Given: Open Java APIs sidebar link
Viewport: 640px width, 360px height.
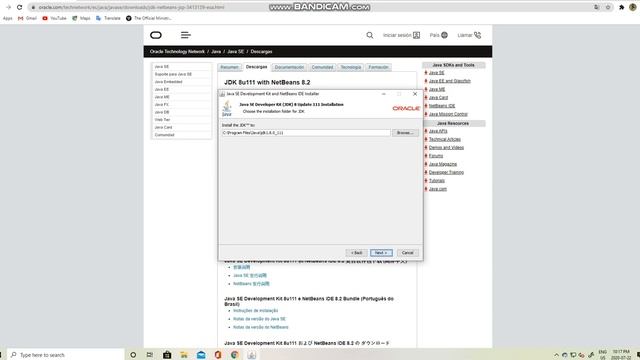Looking at the screenshot, I should click(x=438, y=131).
